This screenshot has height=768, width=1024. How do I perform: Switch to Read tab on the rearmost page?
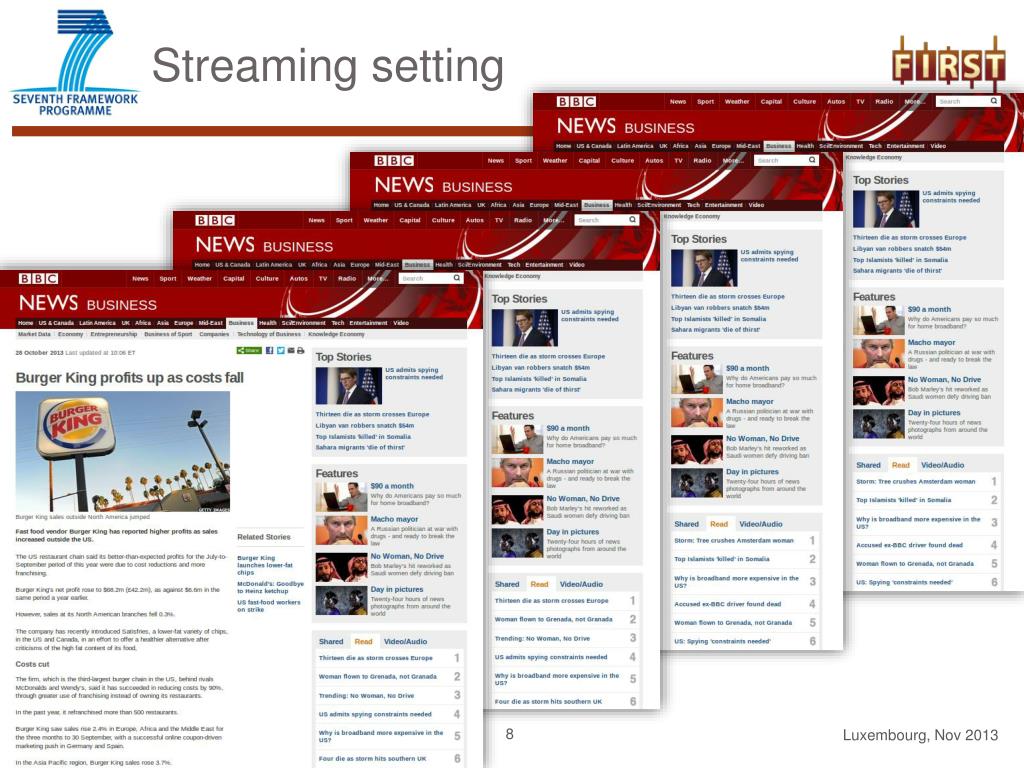[901, 466]
